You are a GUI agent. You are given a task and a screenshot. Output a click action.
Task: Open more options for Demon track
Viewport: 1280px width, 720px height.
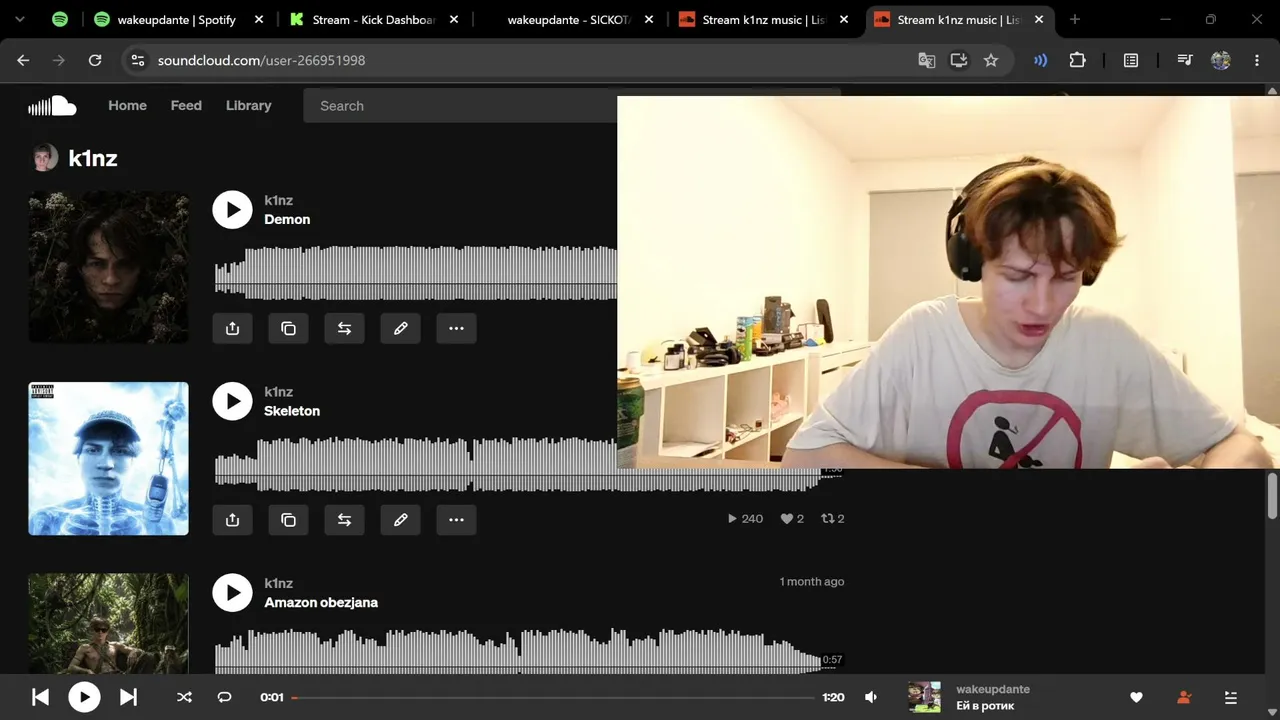click(x=457, y=328)
